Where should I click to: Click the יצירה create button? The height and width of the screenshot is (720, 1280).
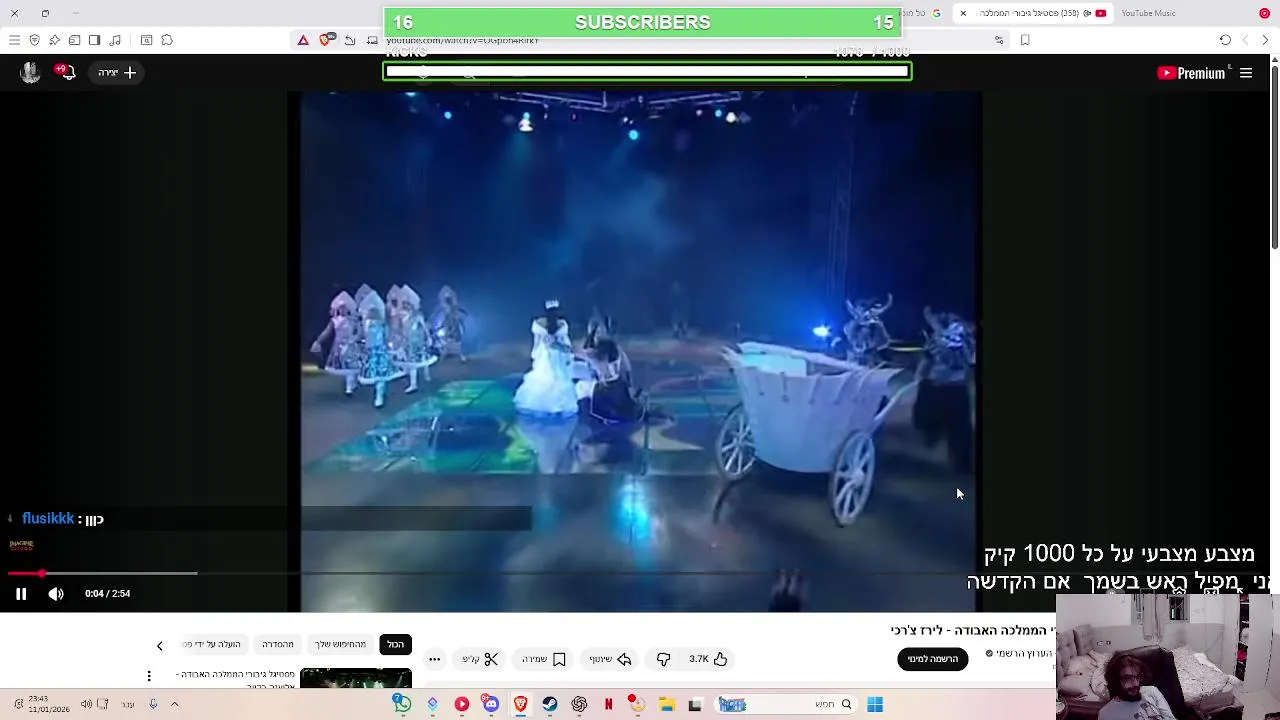[117, 73]
